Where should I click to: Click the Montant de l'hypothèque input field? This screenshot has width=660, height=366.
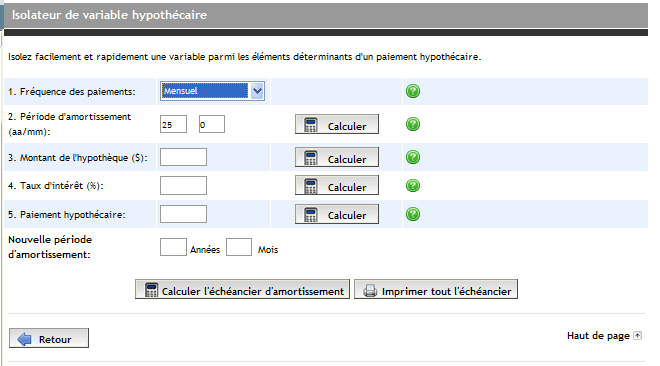(x=184, y=157)
